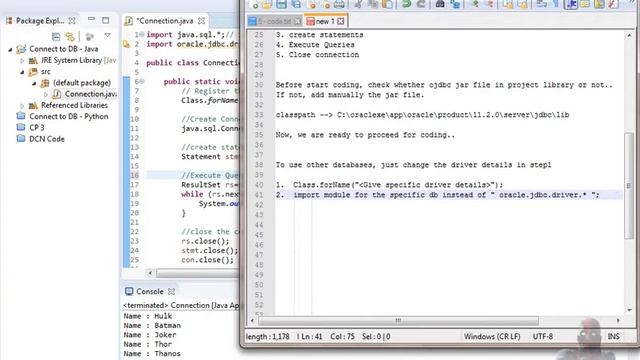Save the document using Notepad++ Save icon
The width and height of the screenshot is (640, 360).
[x=281, y=4]
